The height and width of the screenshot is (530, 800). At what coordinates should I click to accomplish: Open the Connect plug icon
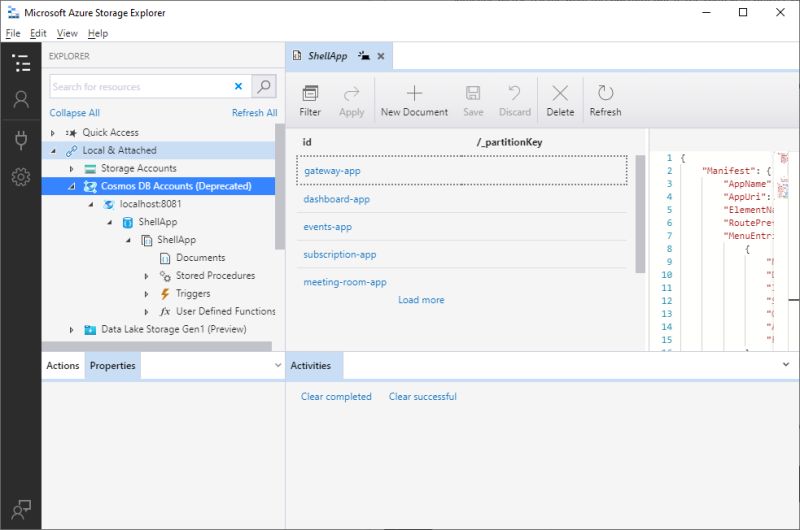click(21, 140)
